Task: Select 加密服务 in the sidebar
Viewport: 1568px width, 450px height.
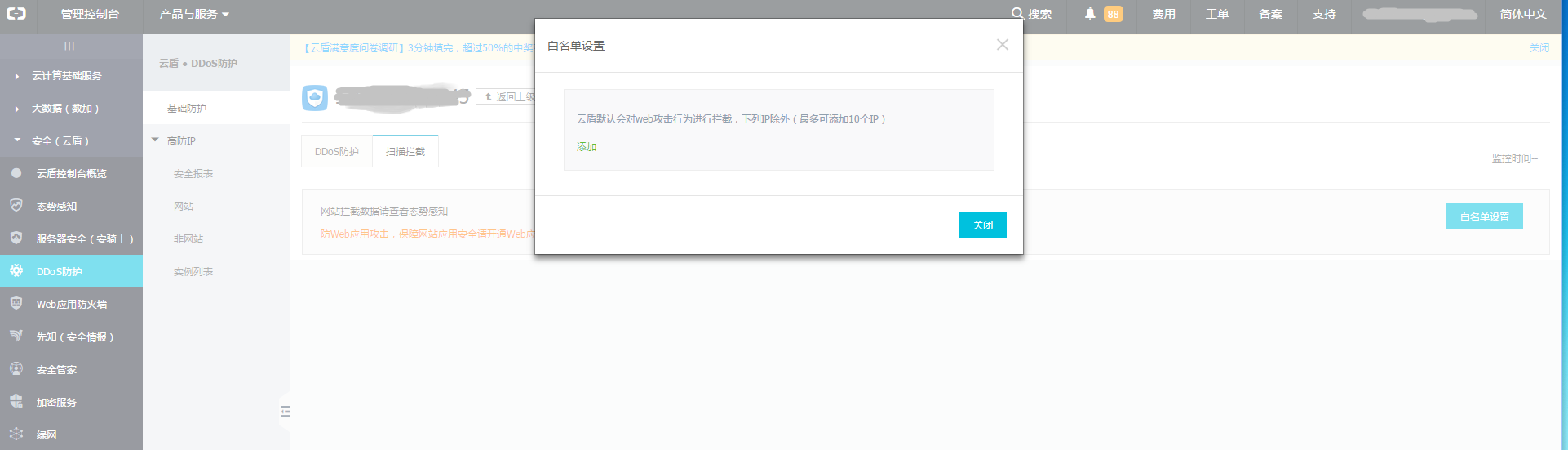Action: tap(56, 403)
